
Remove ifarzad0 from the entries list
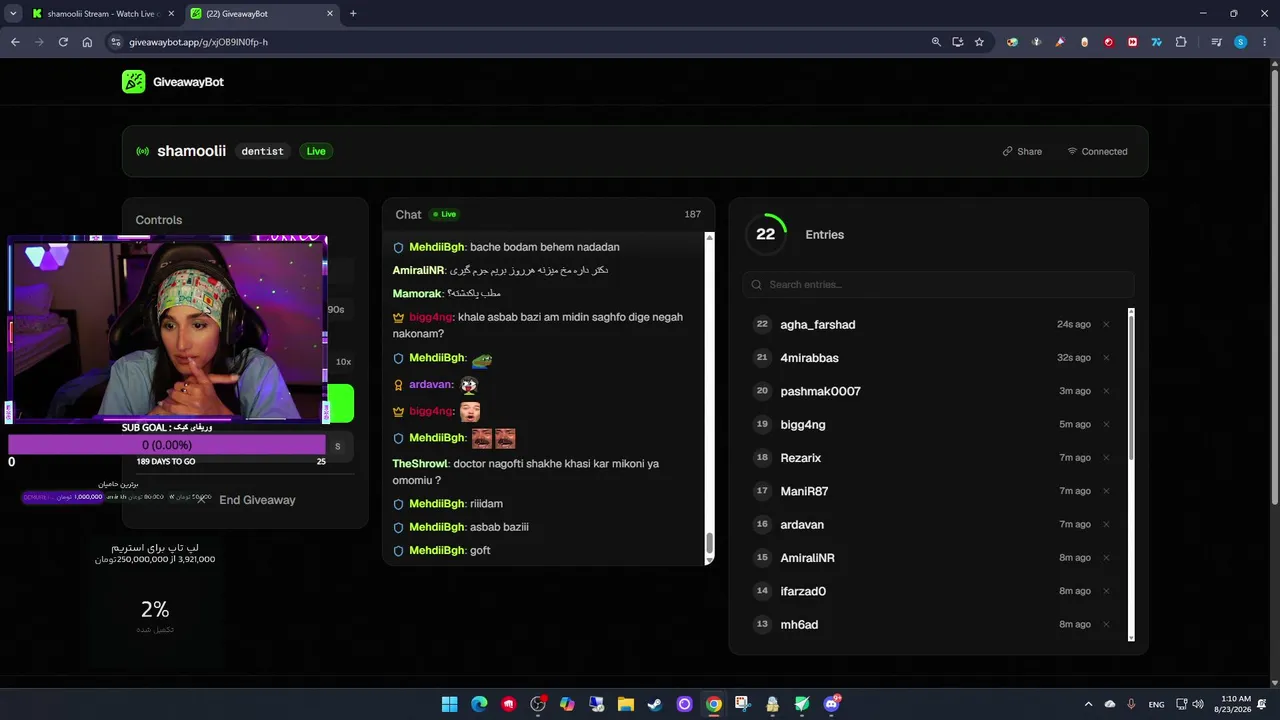coord(1106,591)
